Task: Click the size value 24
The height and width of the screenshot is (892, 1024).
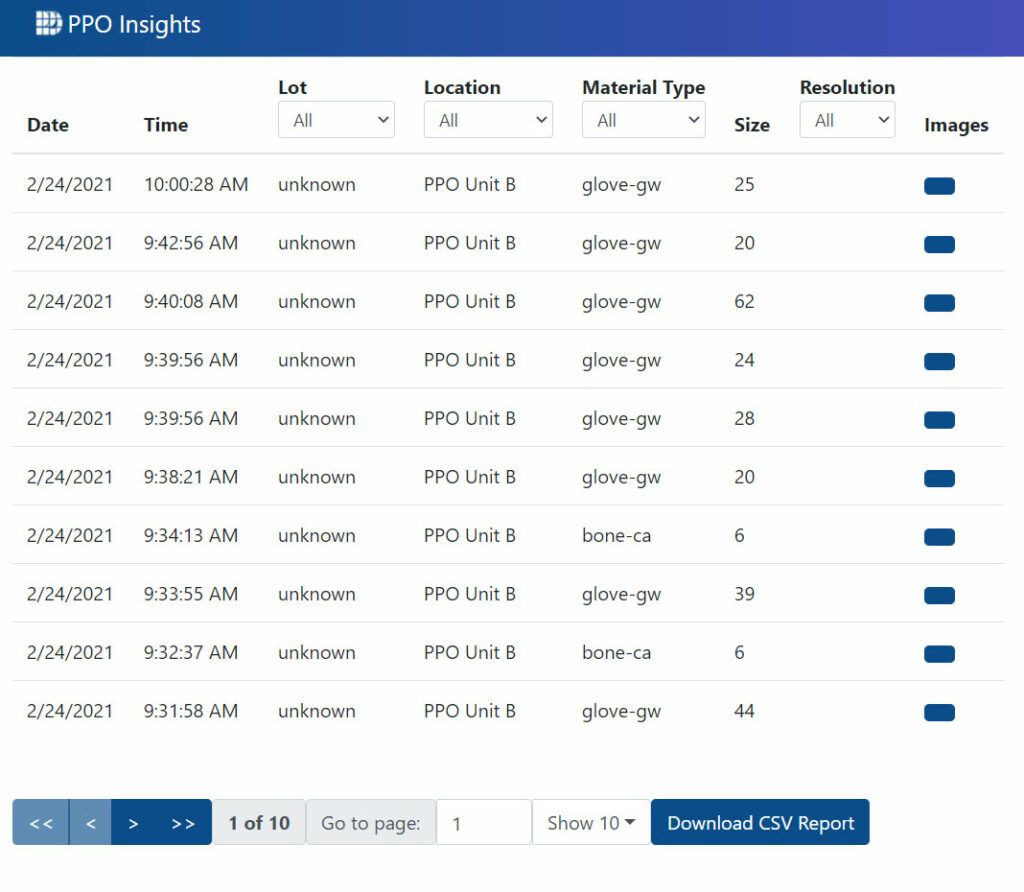Action: pos(744,360)
